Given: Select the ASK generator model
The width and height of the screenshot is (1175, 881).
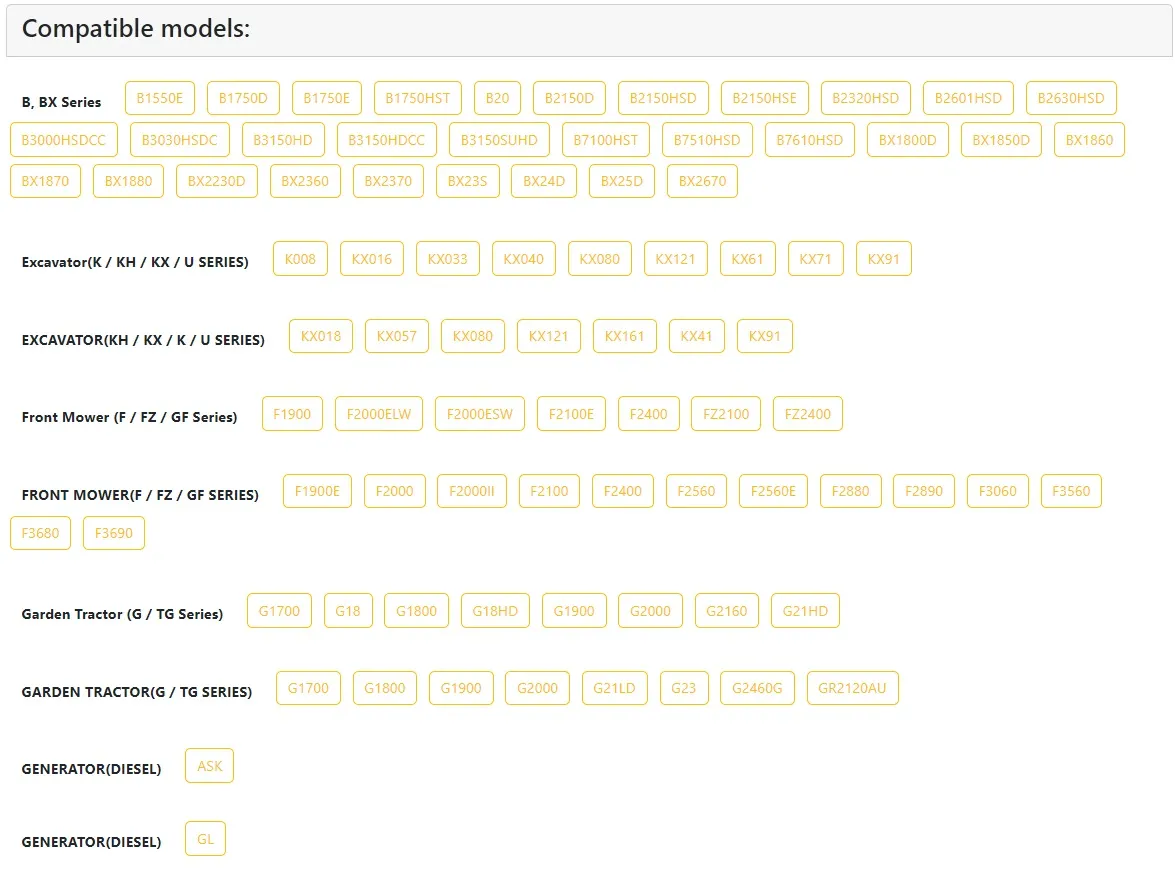Looking at the screenshot, I should 210,766.
